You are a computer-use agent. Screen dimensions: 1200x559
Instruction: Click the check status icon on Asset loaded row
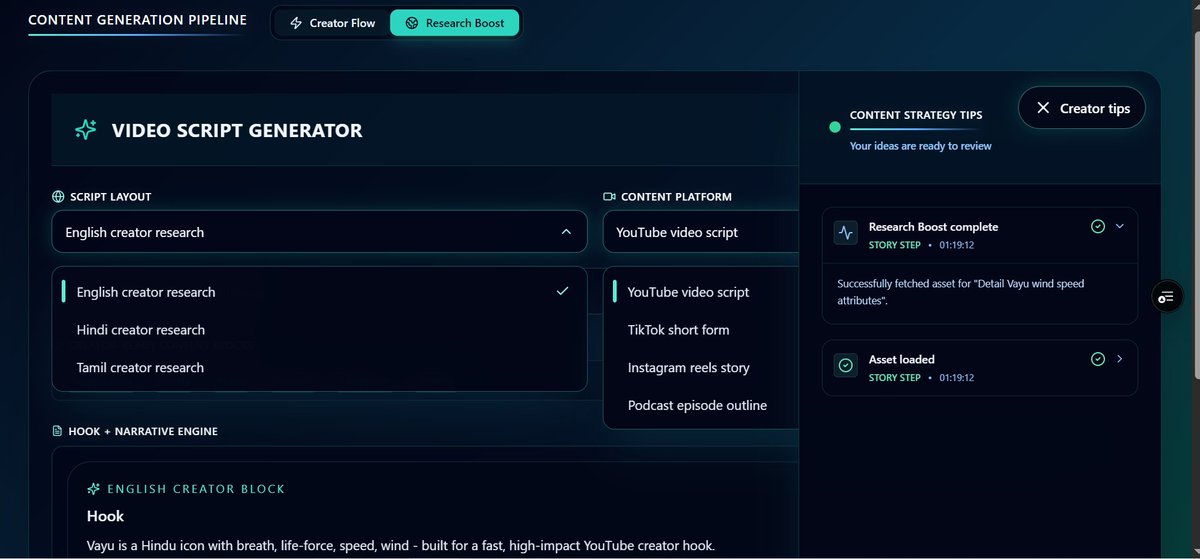1098,359
